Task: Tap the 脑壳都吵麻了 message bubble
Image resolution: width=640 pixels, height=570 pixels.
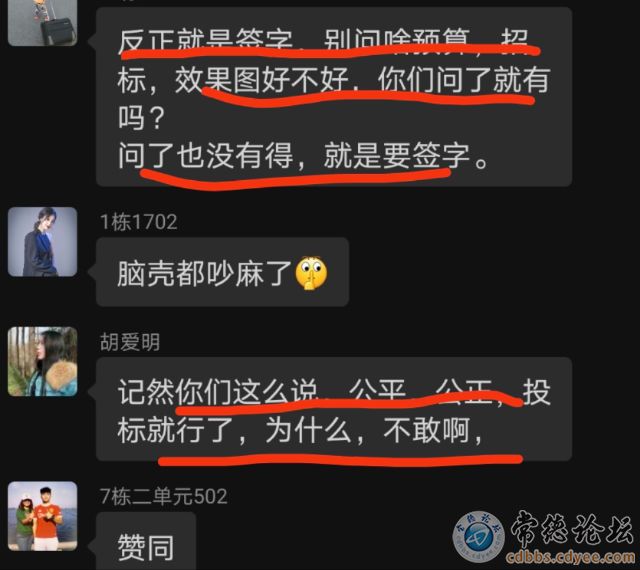Action: pyautogui.click(x=222, y=272)
